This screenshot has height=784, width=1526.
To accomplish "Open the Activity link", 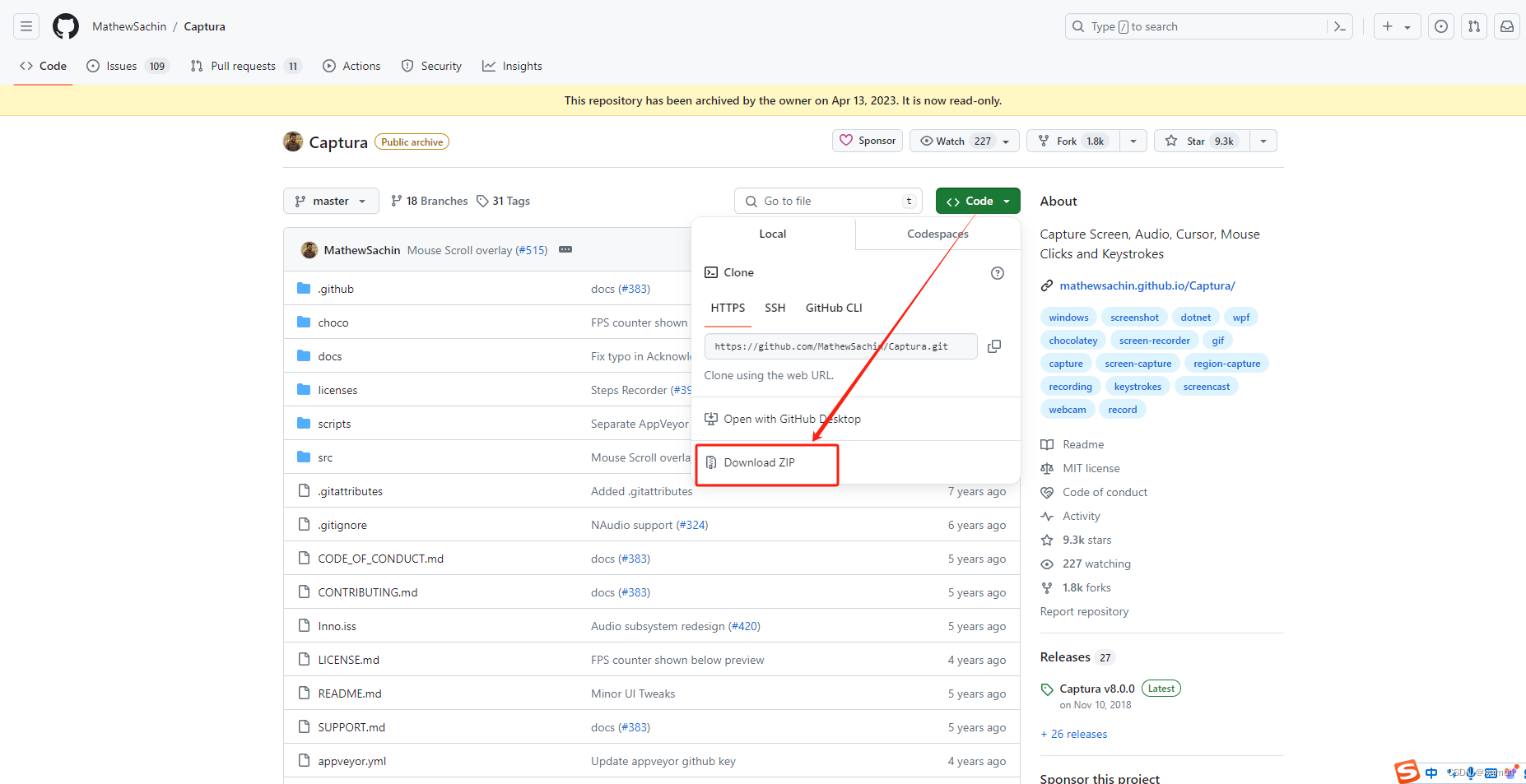I will tap(1082, 516).
